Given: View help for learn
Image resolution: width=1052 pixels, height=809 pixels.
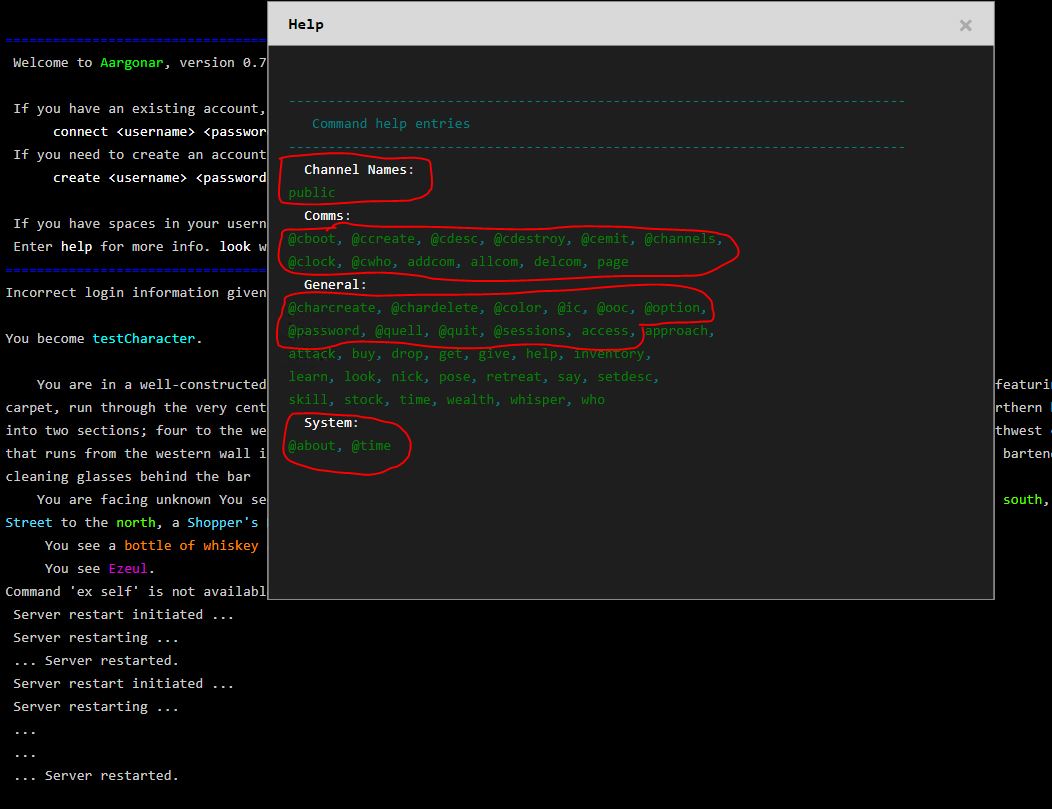Looking at the screenshot, I should 308,377.
